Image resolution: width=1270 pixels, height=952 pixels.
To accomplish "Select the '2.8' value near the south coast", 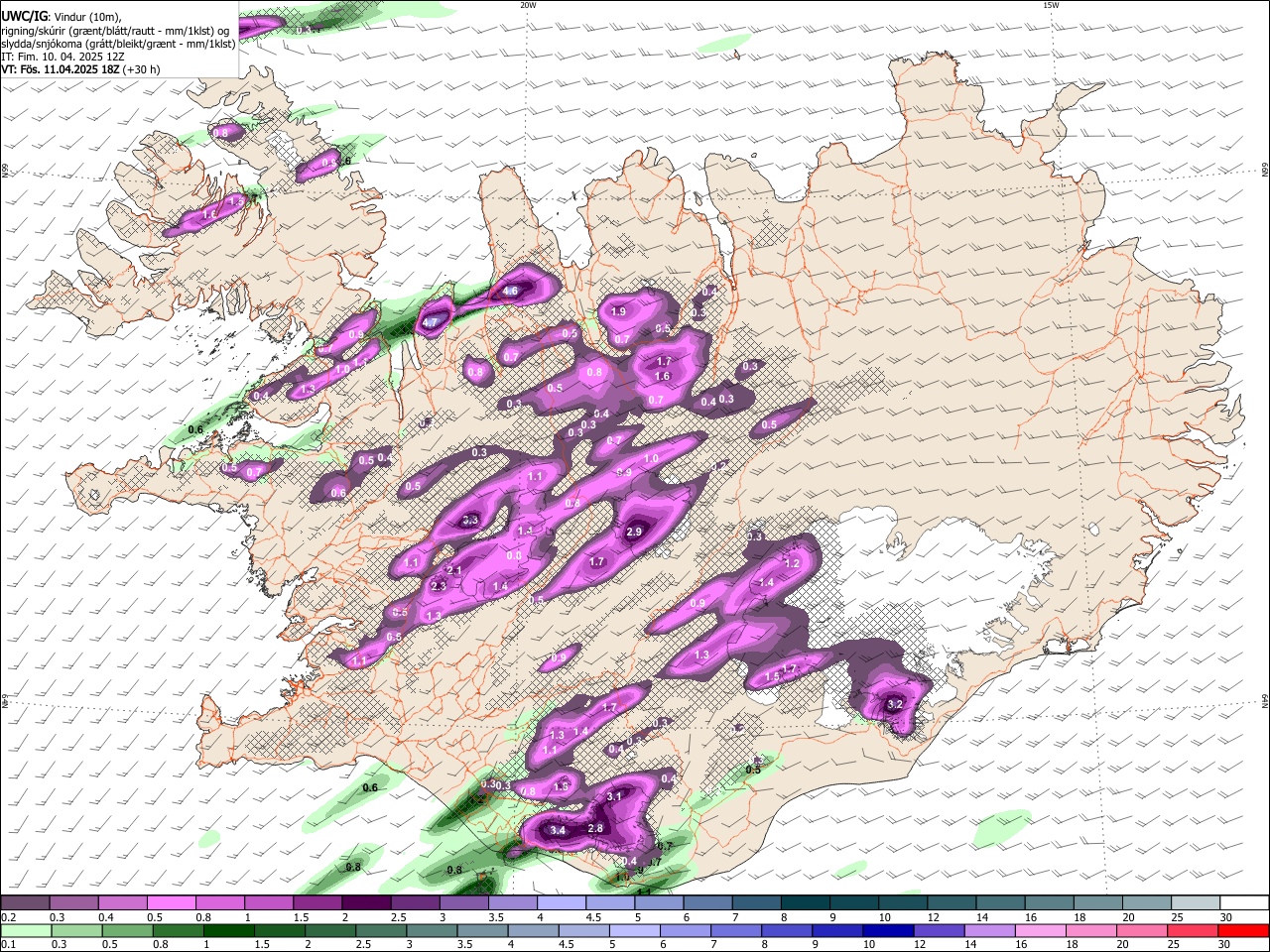I will click(595, 829).
